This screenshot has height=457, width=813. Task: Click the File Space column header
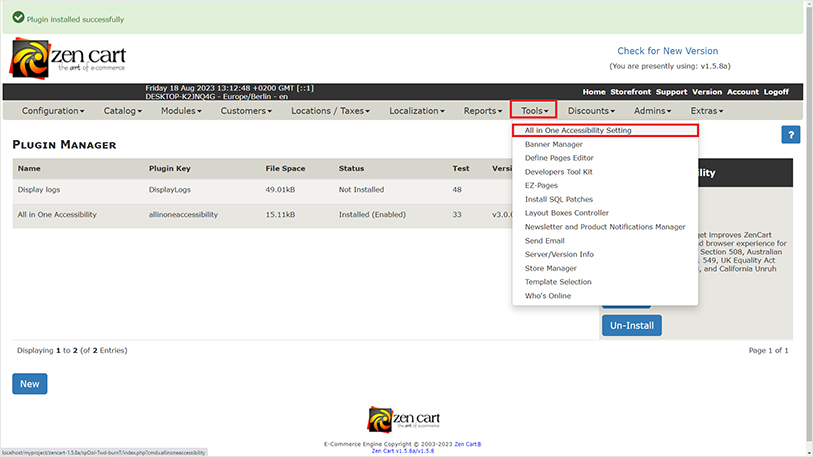tap(285, 169)
